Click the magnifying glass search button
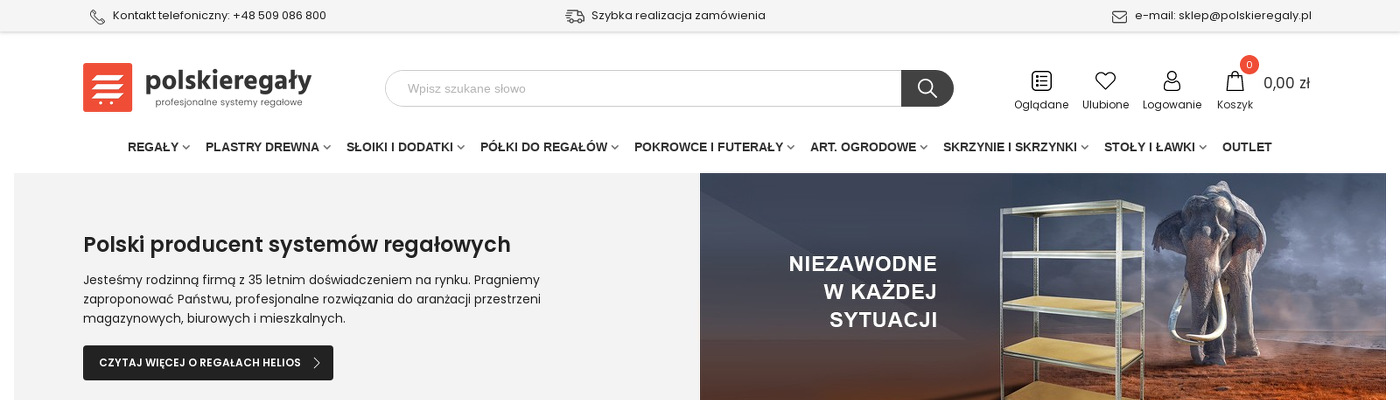Screen dimensions: 1400x400 pyautogui.click(x=926, y=88)
